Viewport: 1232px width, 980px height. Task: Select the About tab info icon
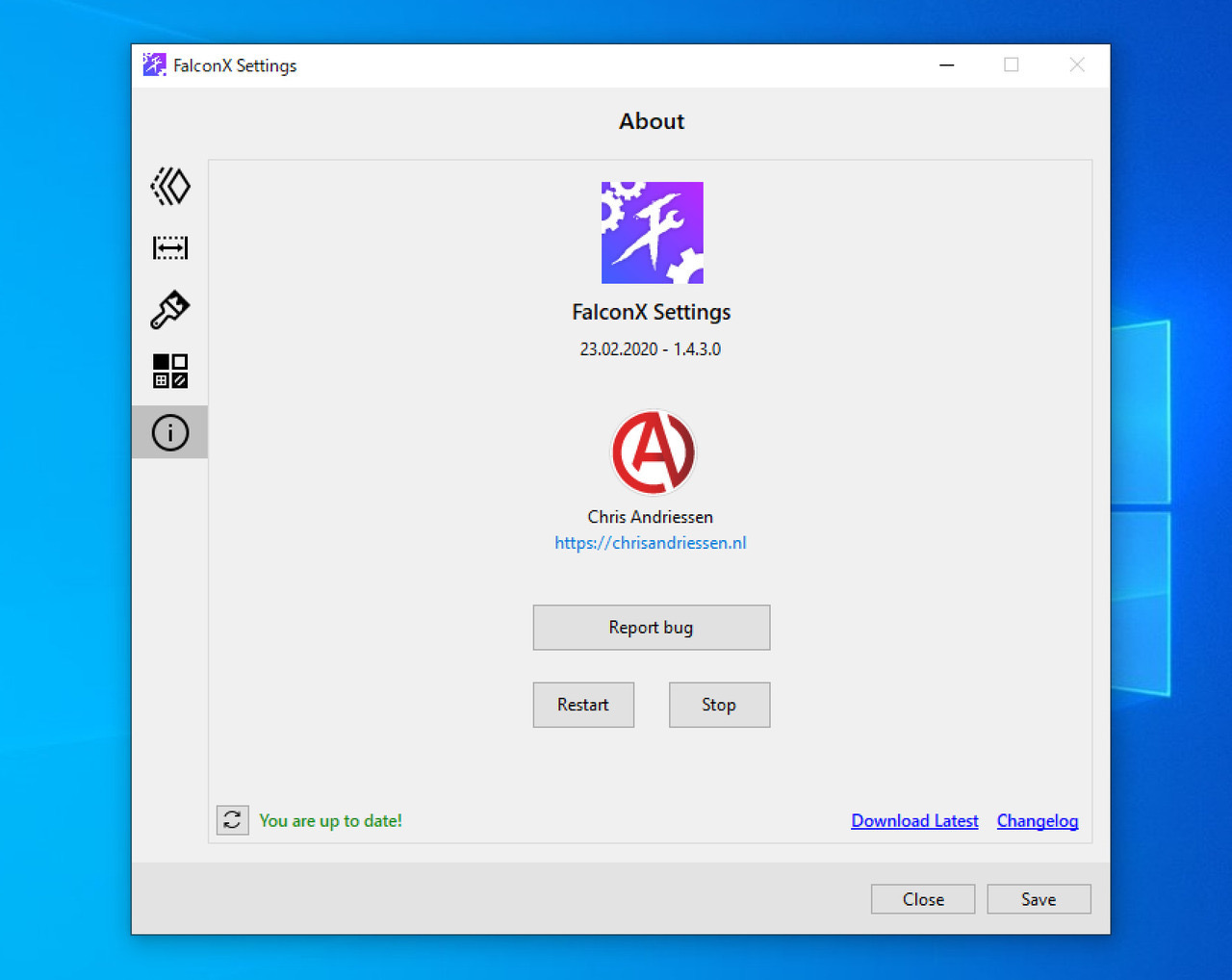170,432
